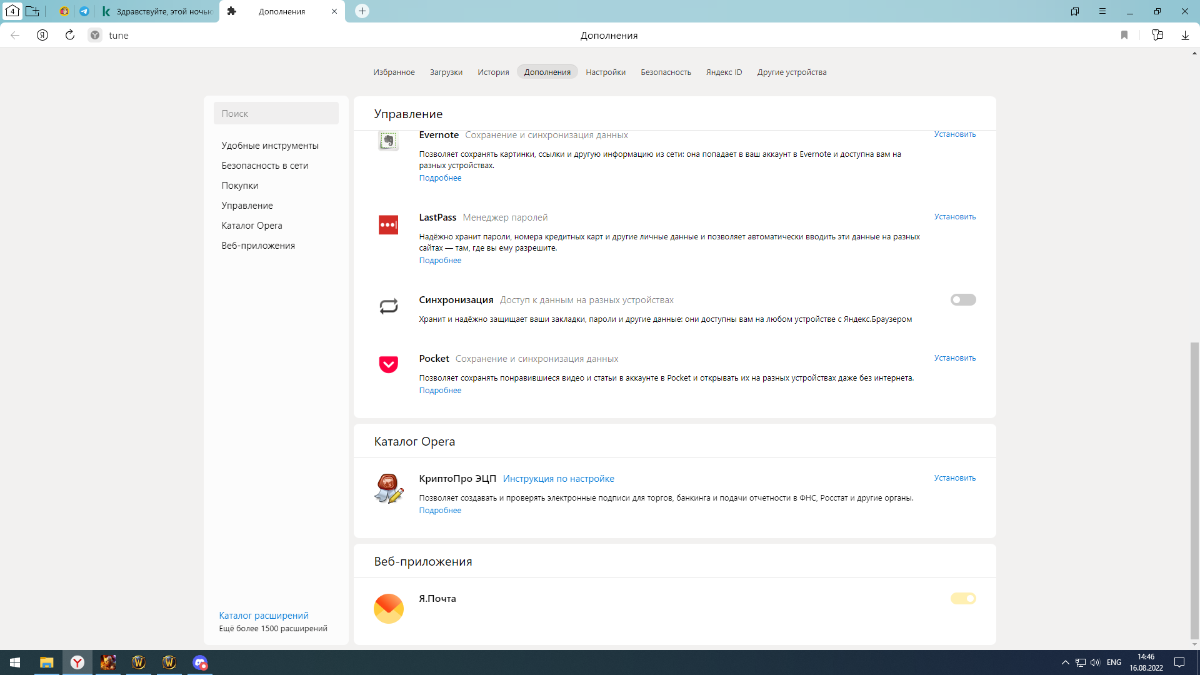
Task: Install the Pocket extension
Action: pos(955,358)
